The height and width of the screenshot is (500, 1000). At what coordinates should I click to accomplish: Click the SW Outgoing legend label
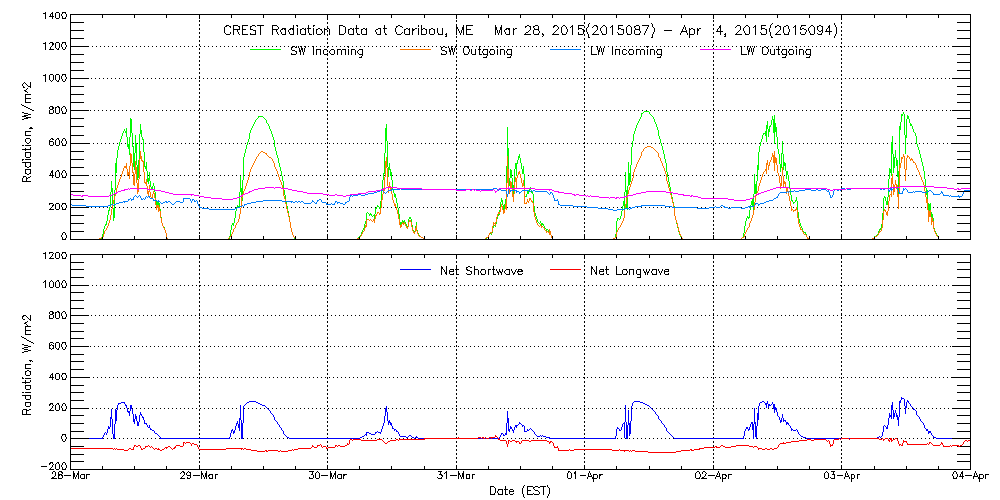pyautogui.click(x=476, y=51)
